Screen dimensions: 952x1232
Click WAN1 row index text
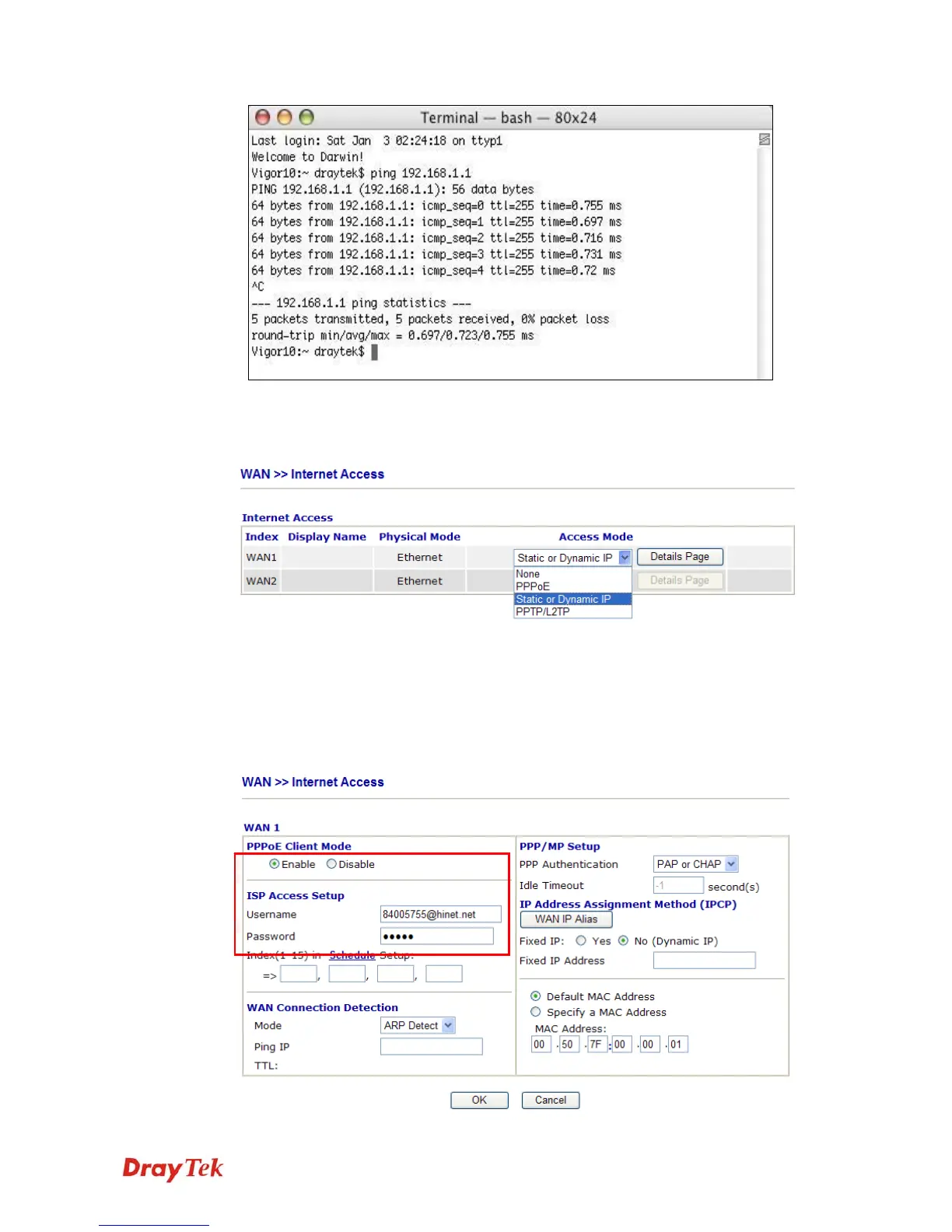click(261, 558)
